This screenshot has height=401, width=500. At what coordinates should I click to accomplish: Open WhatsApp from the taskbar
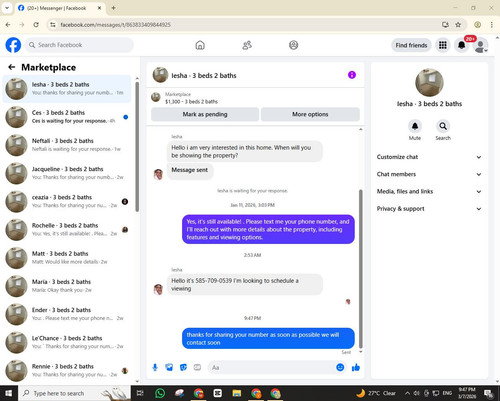tap(160, 393)
